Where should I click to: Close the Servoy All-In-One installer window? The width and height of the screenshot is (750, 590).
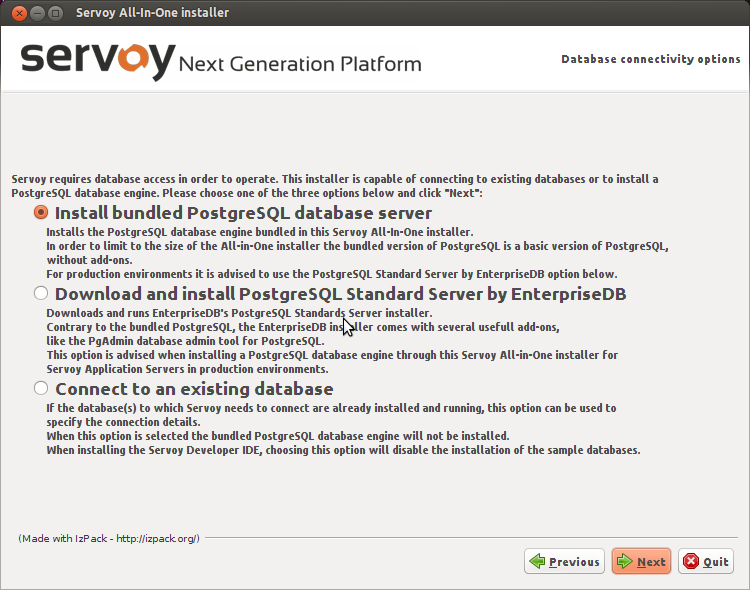(x=19, y=13)
